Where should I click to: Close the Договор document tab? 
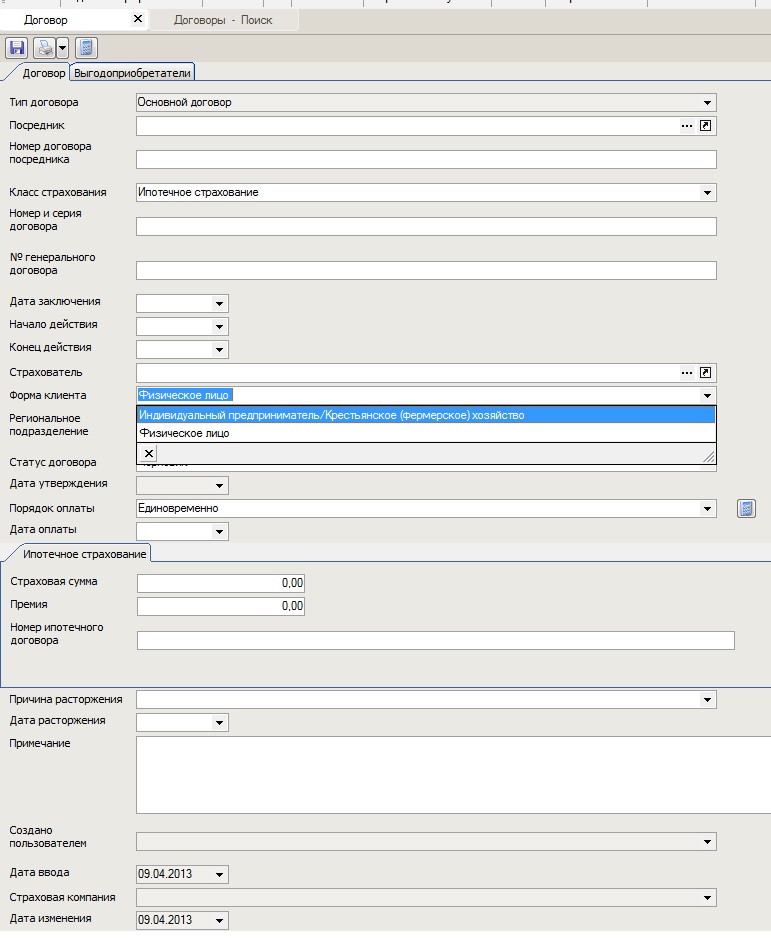coord(138,19)
